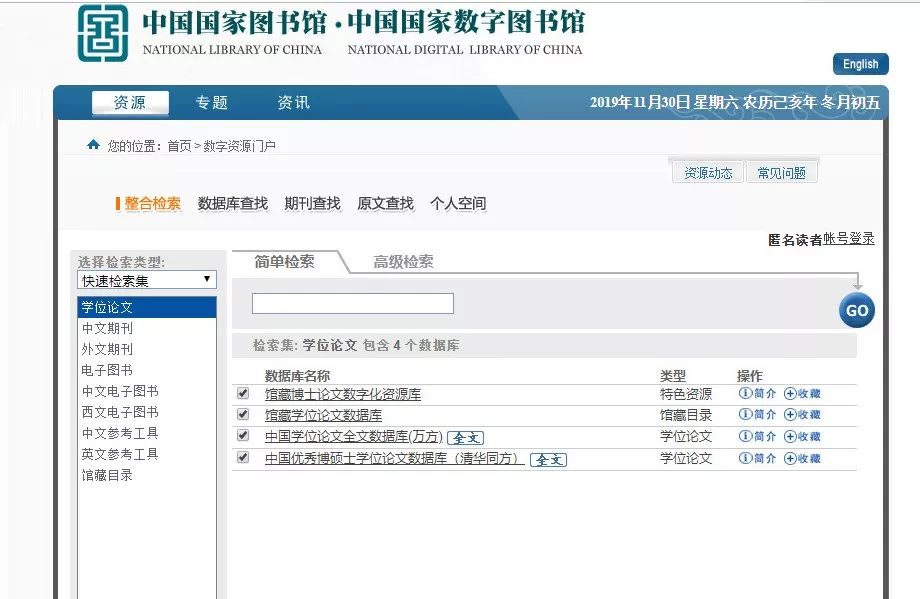
Task: Open 简介 info for 中国学位论文全文数据库(万方)
Action: [757, 436]
